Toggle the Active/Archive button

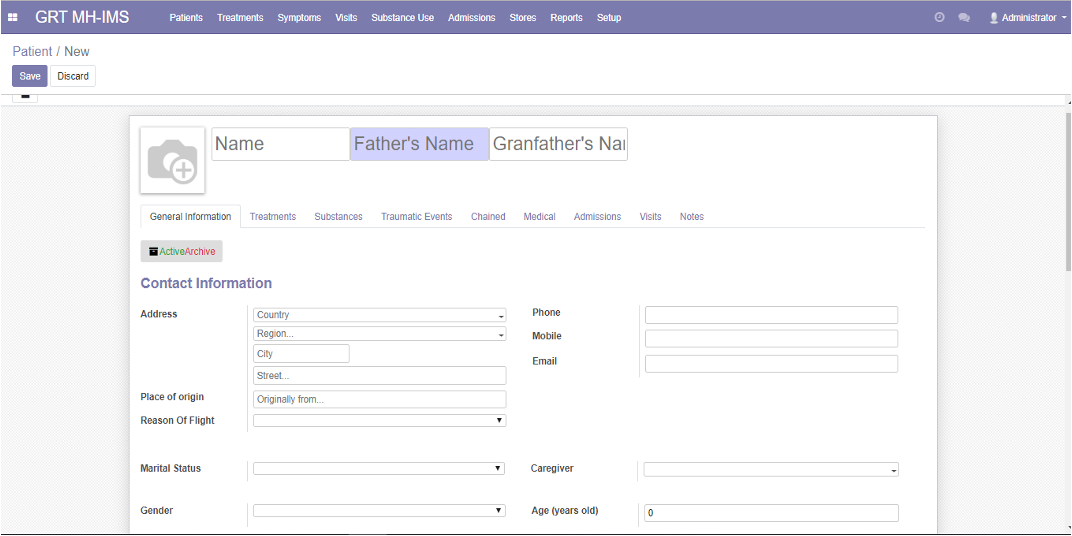click(x=182, y=252)
